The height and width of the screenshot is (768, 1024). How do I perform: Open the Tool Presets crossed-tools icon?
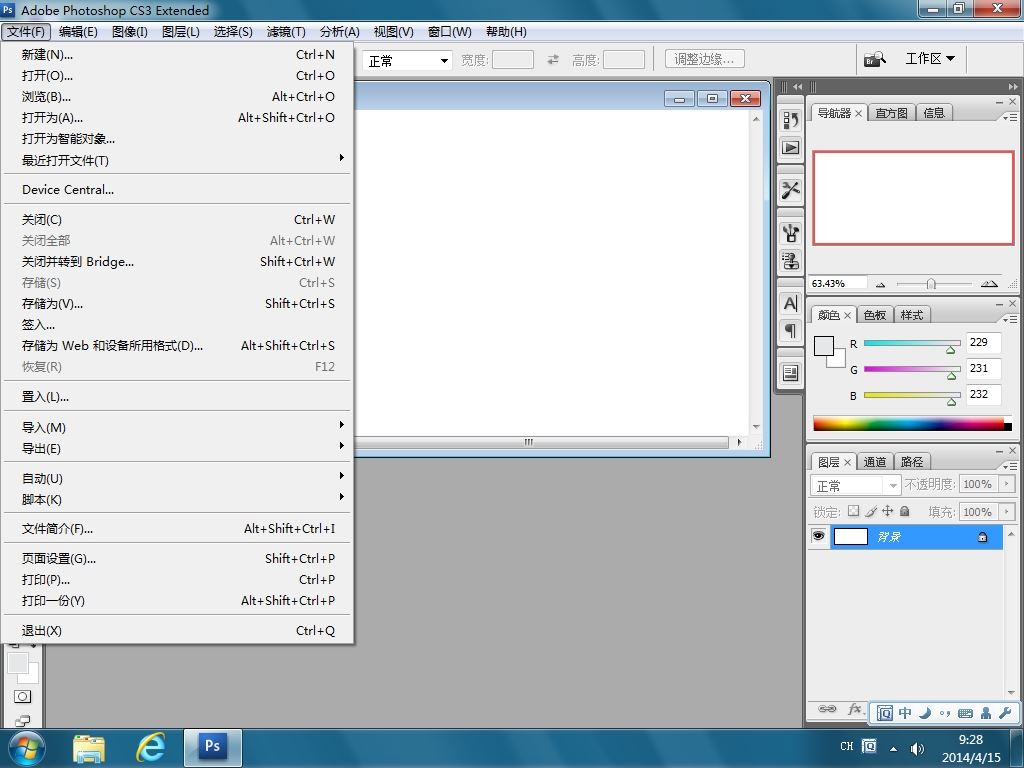coord(790,190)
